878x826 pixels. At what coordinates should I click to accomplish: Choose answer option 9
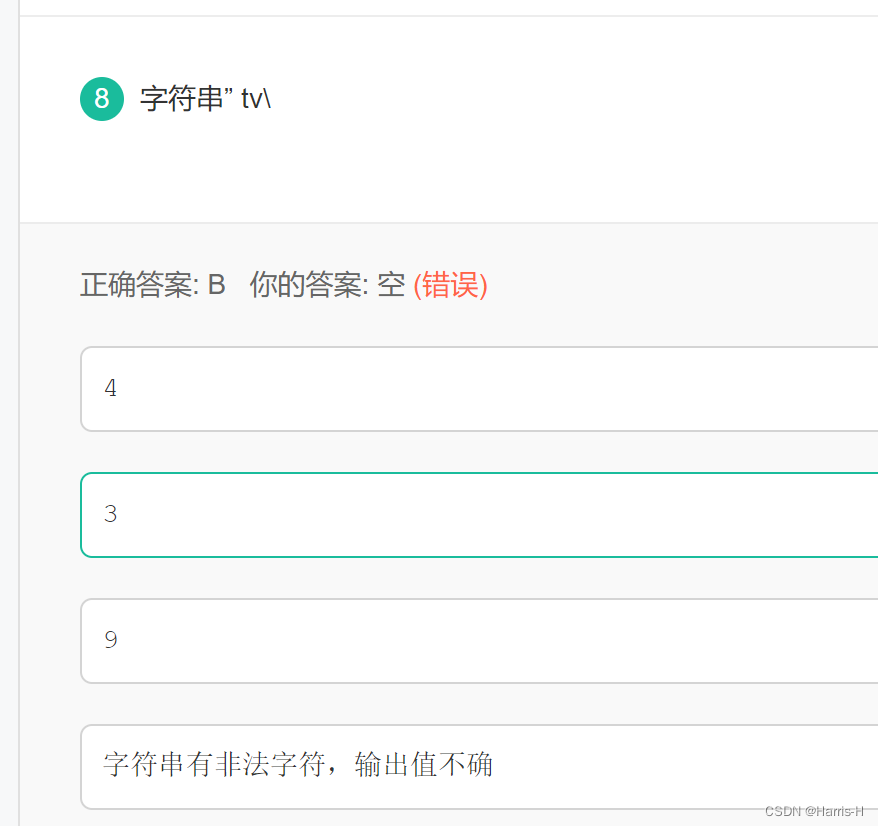click(480, 641)
